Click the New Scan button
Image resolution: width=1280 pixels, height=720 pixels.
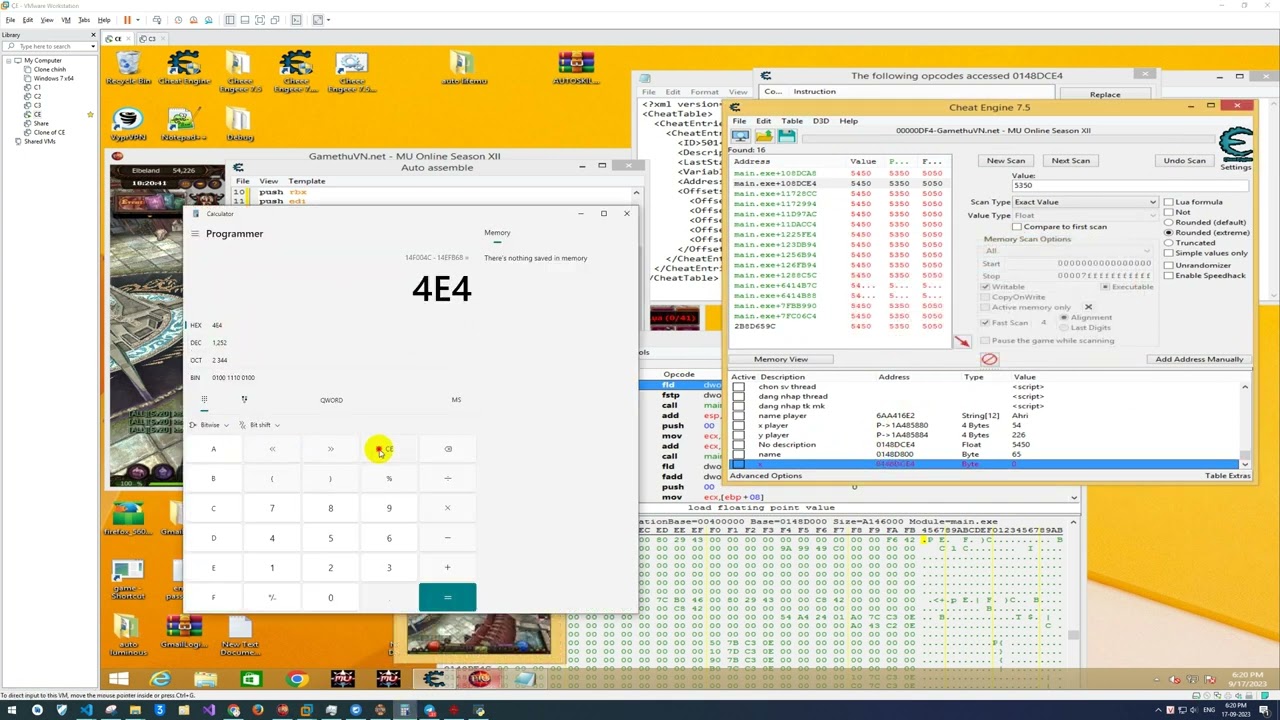pyautogui.click(x=1006, y=161)
